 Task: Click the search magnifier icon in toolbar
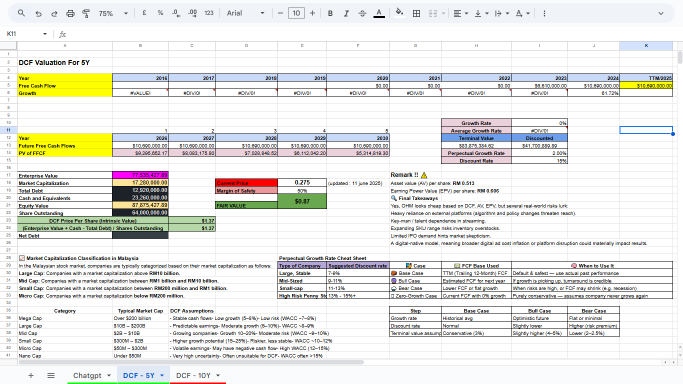21,13
